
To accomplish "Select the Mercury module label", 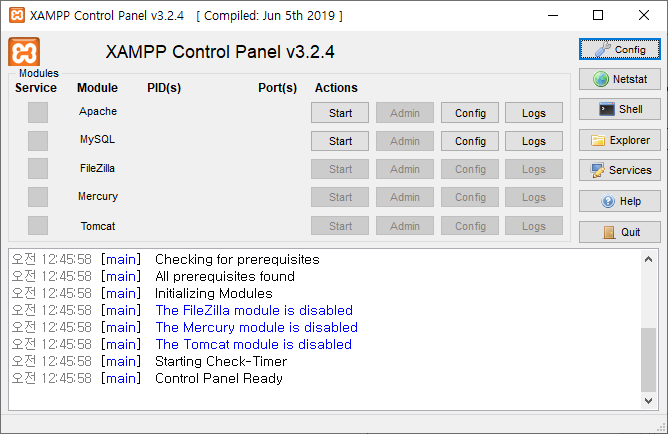I will (x=98, y=196).
